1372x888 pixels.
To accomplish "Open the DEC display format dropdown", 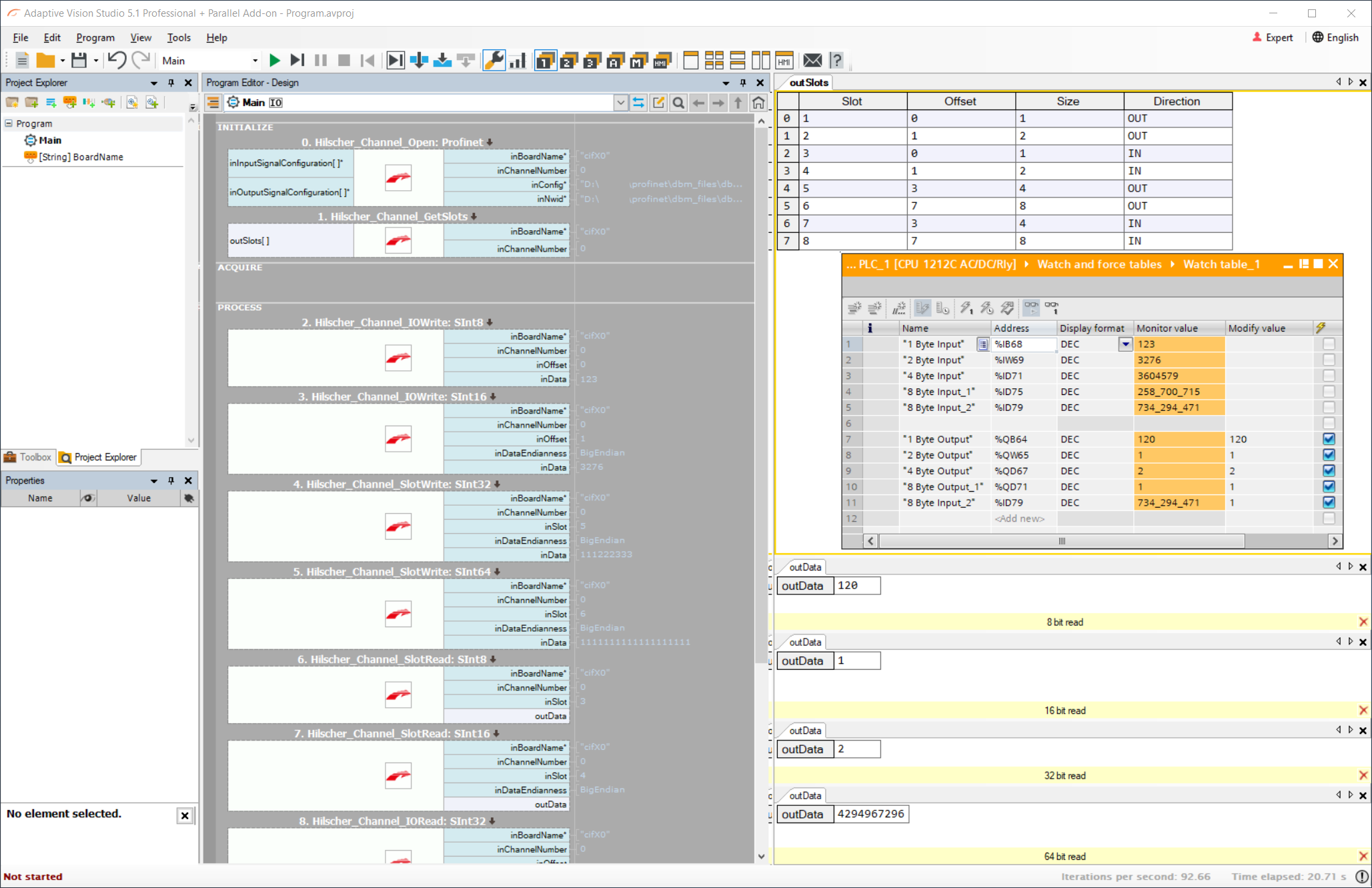I will pyautogui.click(x=1125, y=344).
